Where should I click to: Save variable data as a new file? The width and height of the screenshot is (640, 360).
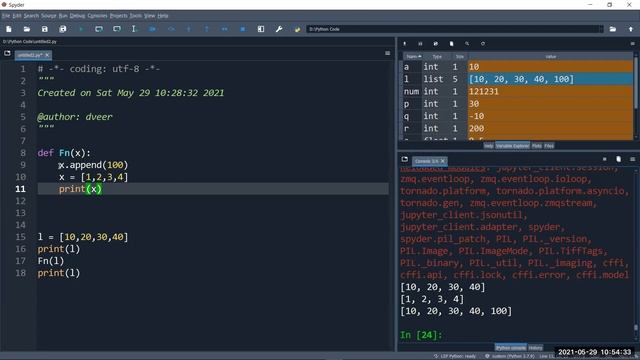coord(436,44)
